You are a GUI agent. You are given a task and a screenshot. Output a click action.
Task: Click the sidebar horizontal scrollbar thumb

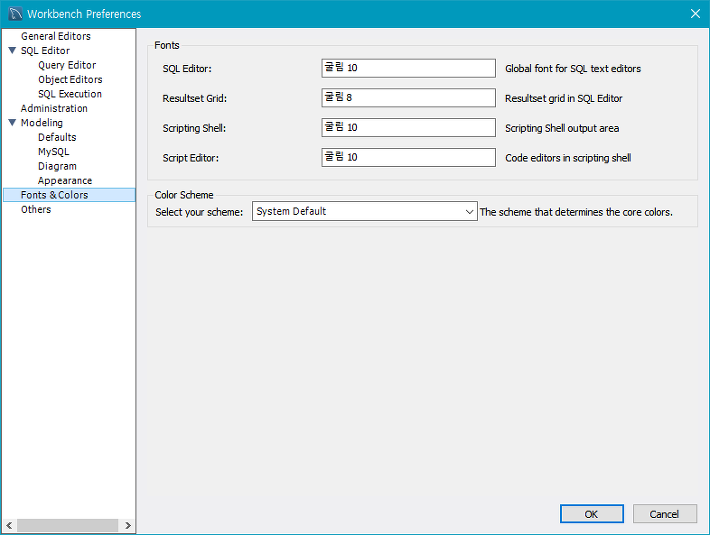[x=67, y=525]
